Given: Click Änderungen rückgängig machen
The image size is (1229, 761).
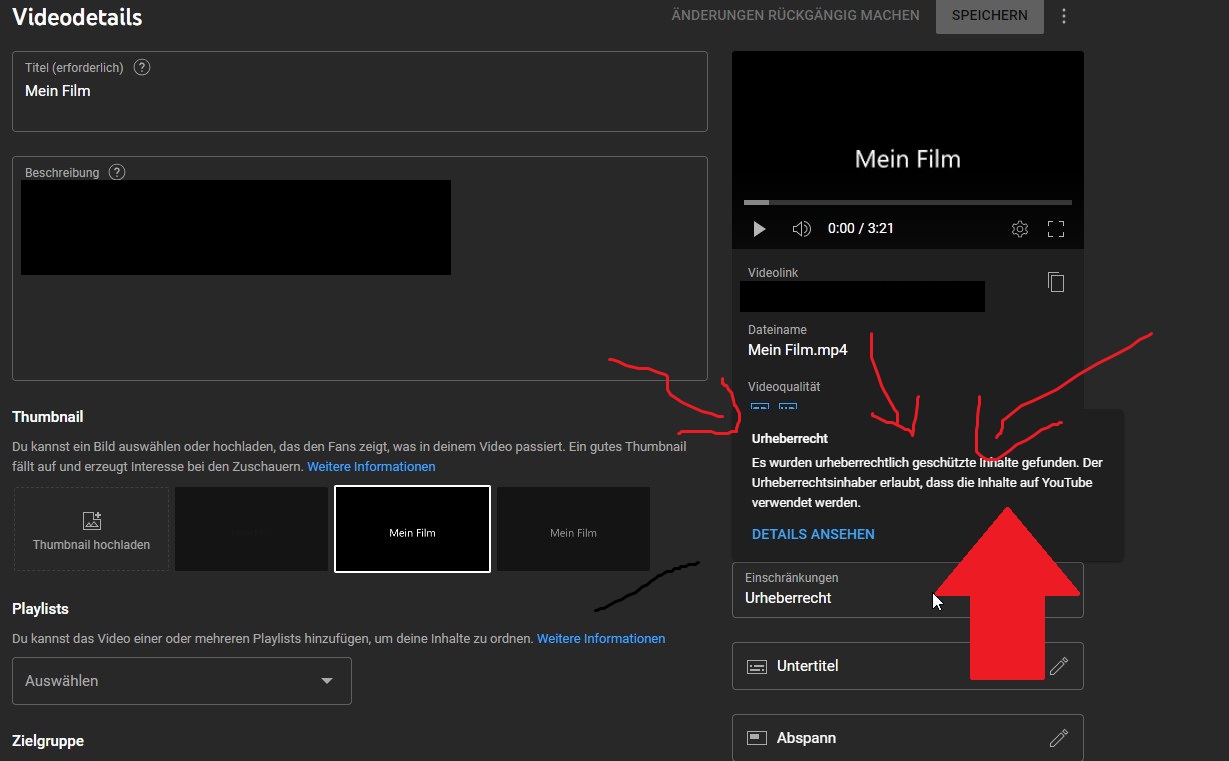Looking at the screenshot, I should (795, 16).
